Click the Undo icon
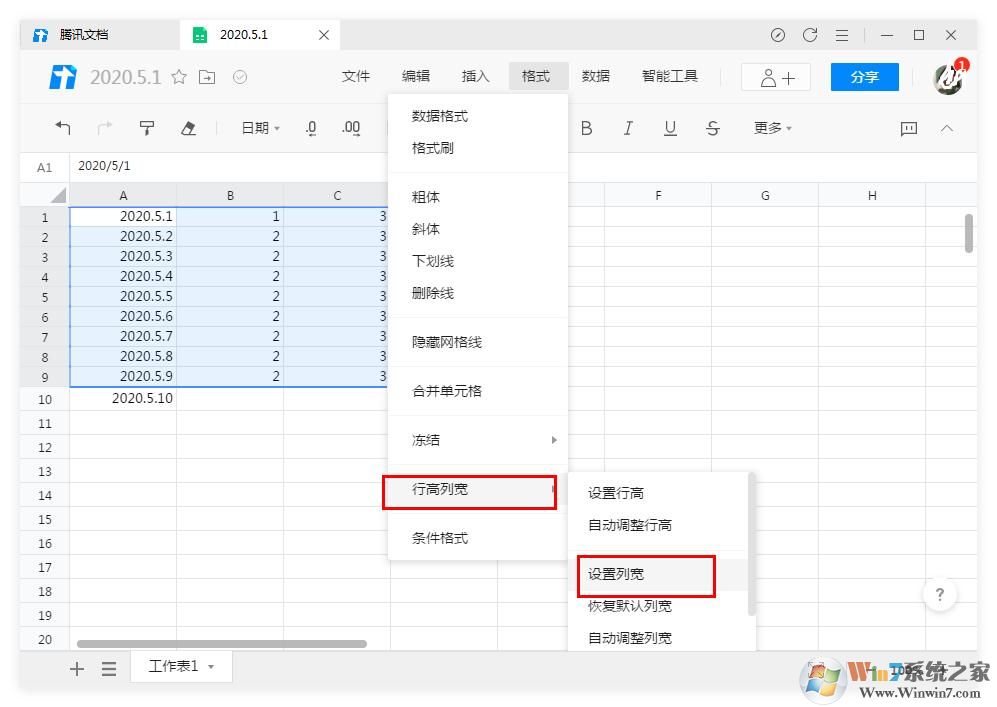This screenshot has height=707, width=997. tap(63, 128)
